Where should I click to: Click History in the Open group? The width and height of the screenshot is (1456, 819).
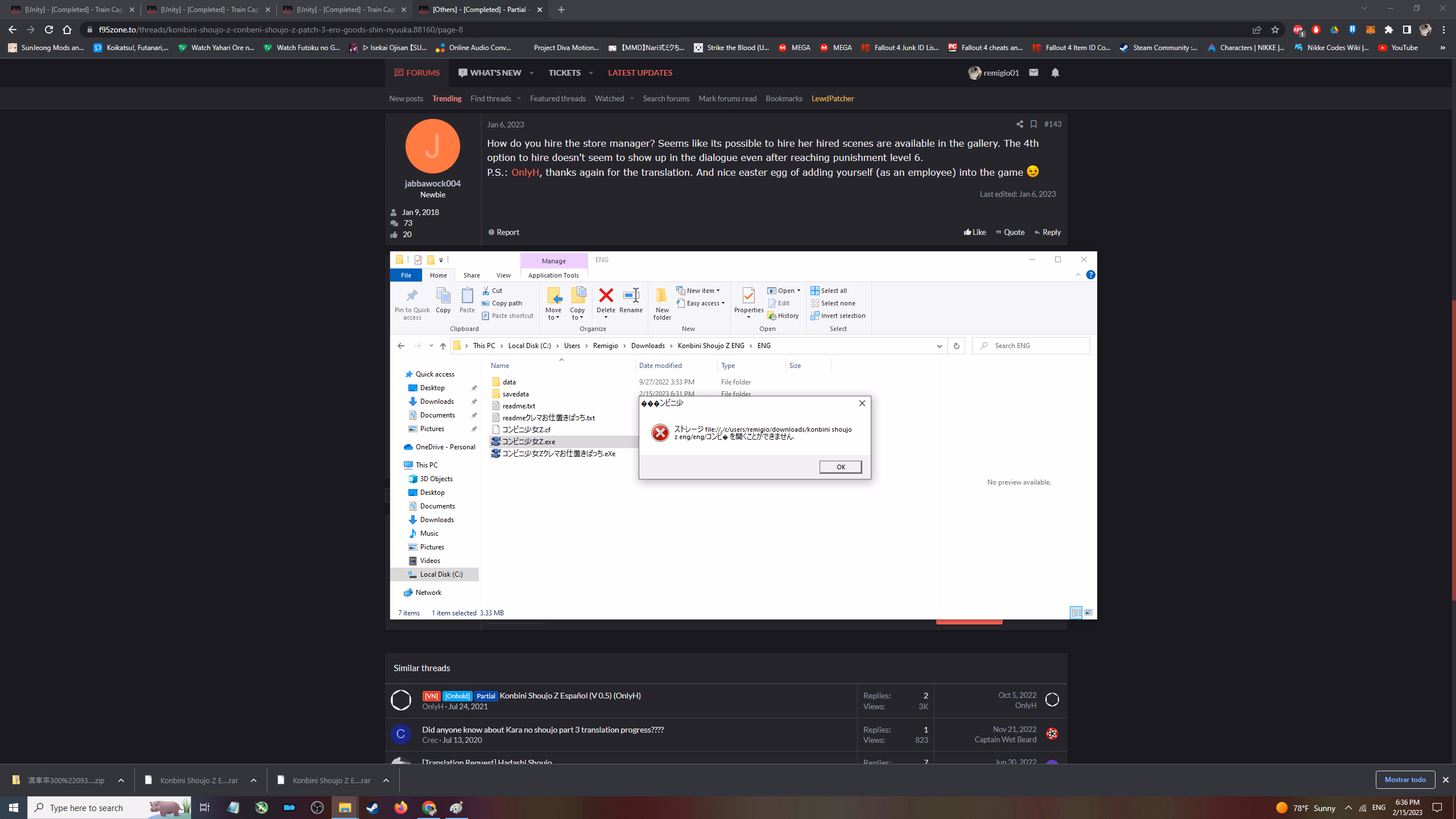(x=783, y=316)
